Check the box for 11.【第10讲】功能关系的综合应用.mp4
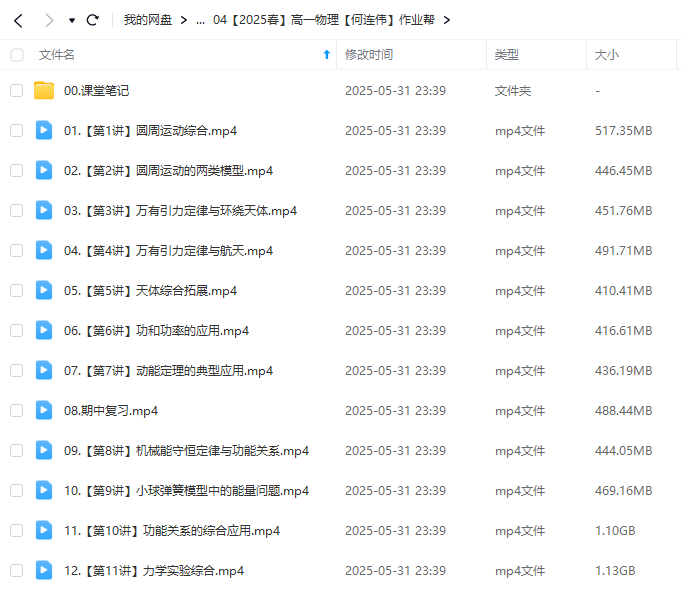This screenshot has height=596, width=681. pos(17,530)
